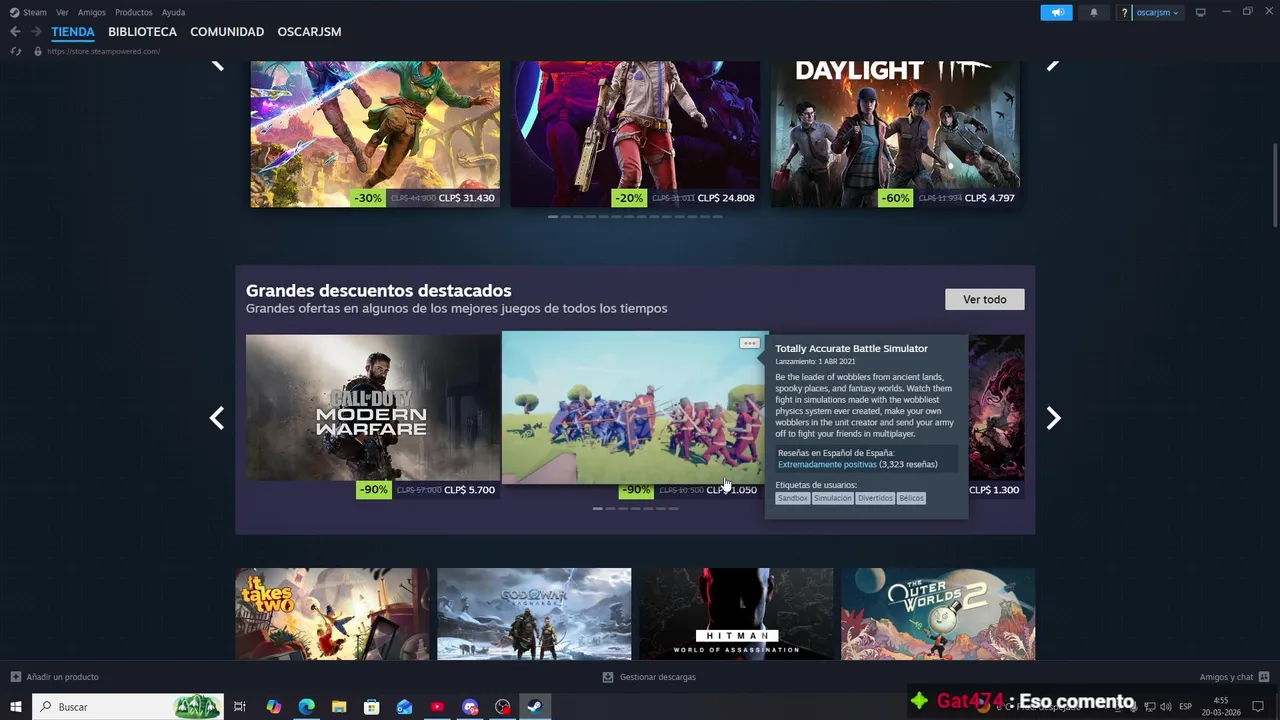Screen dimensions: 1280x720
Task: Reload the store page
Action: pos(16,51)
